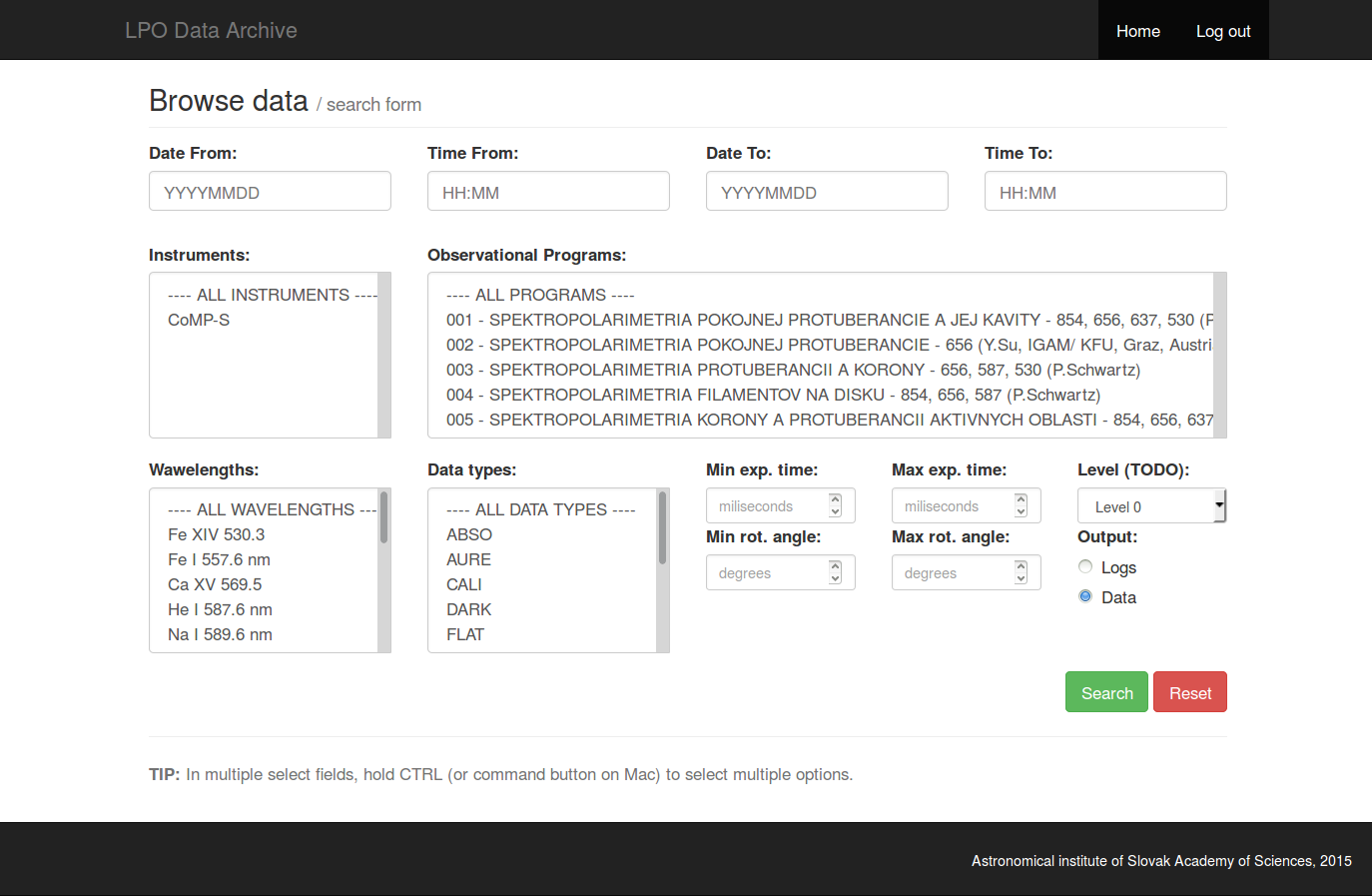Open the Level 0 dropdown
This screenshot has width=1372, height=896.
1150,506
